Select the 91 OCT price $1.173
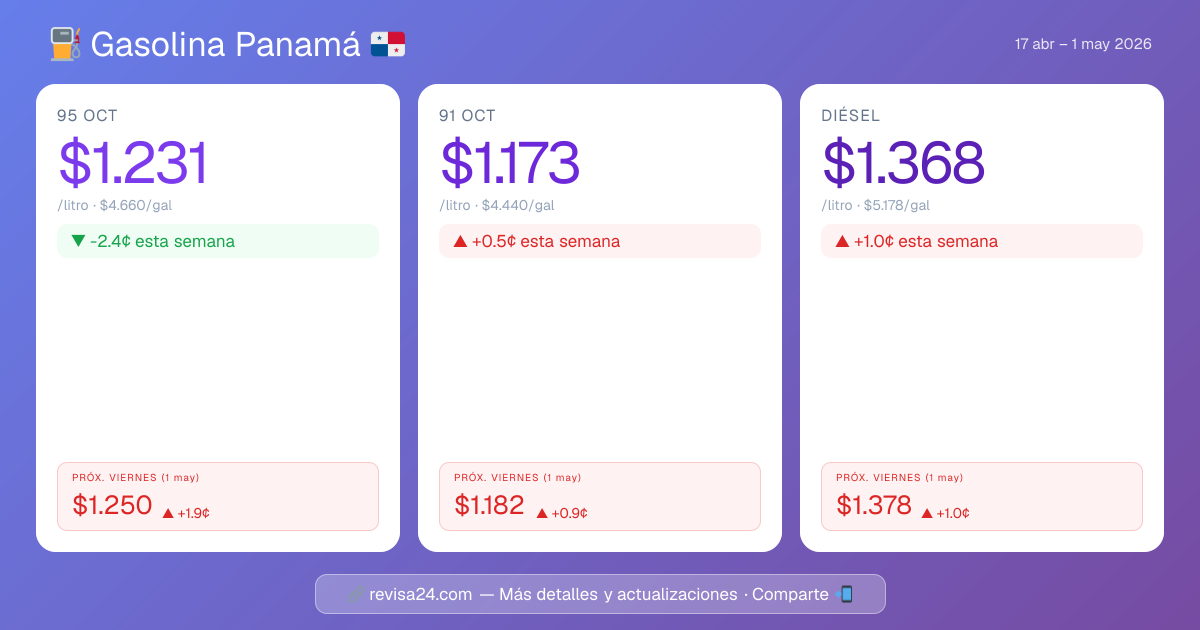 (510, 163)
